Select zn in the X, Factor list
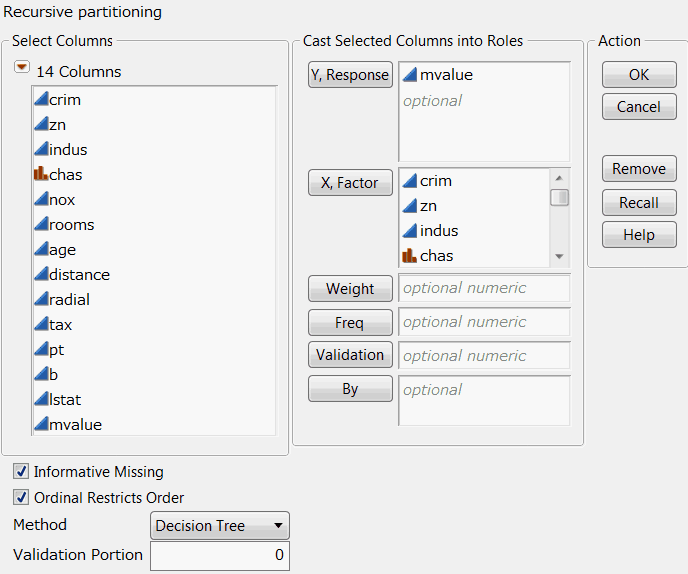 [x=428, y=206]
